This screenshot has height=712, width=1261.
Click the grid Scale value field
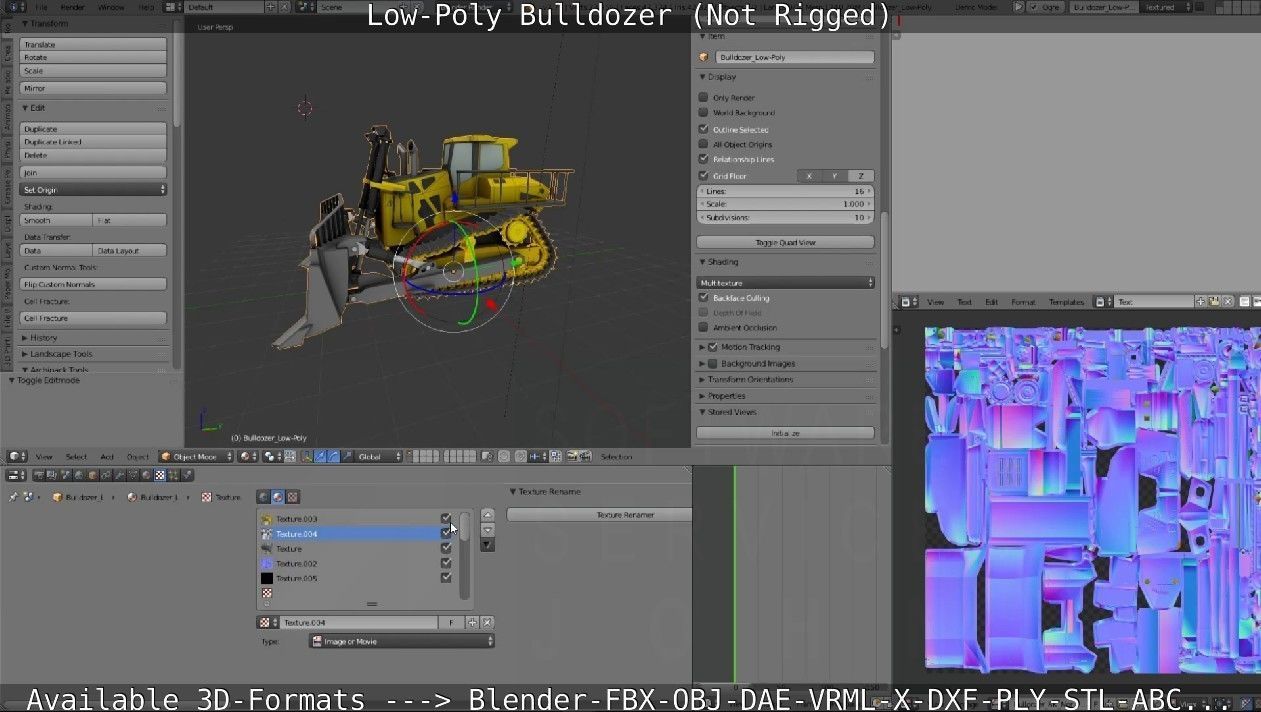coord(786,204)
